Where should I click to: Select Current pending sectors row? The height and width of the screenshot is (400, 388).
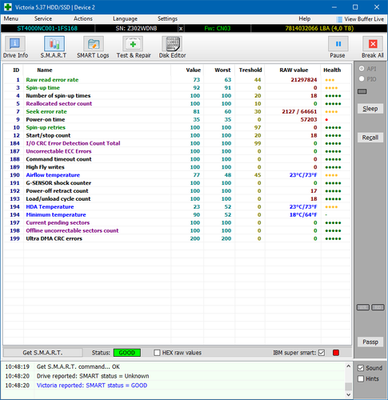tap(177, 223)
